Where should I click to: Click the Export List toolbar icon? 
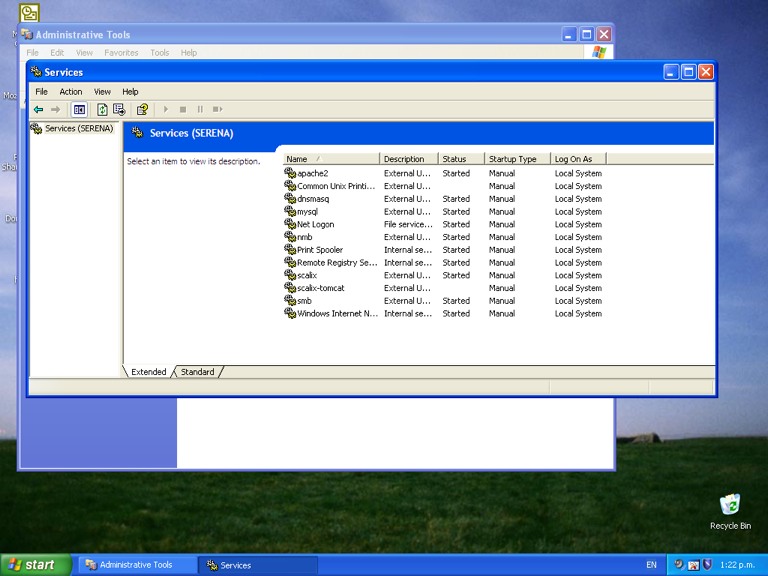pos(119,109)
